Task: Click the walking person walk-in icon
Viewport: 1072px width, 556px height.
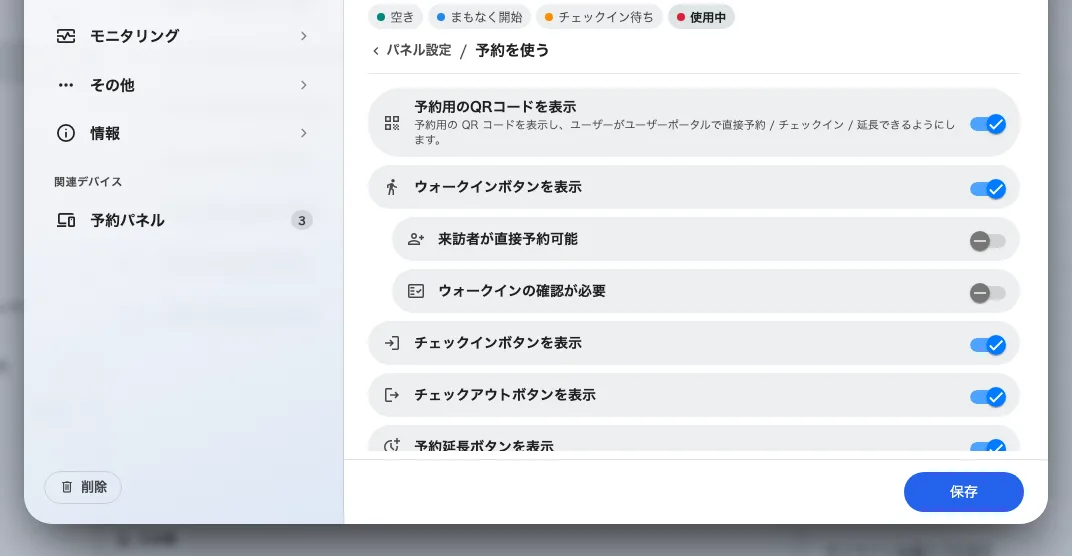Action: coord(392,187)
